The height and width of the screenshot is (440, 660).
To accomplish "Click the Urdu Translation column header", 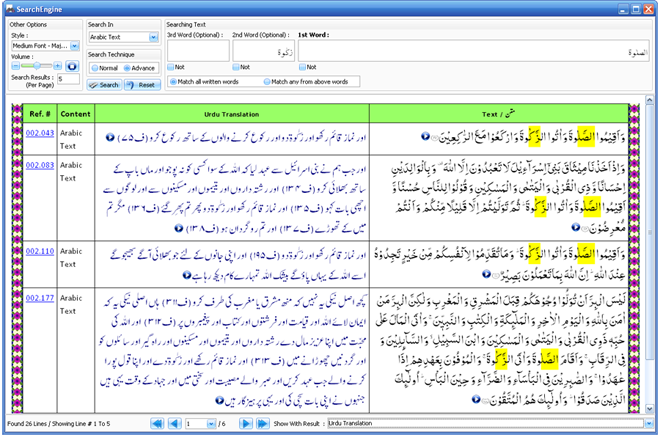I will 232,114.
